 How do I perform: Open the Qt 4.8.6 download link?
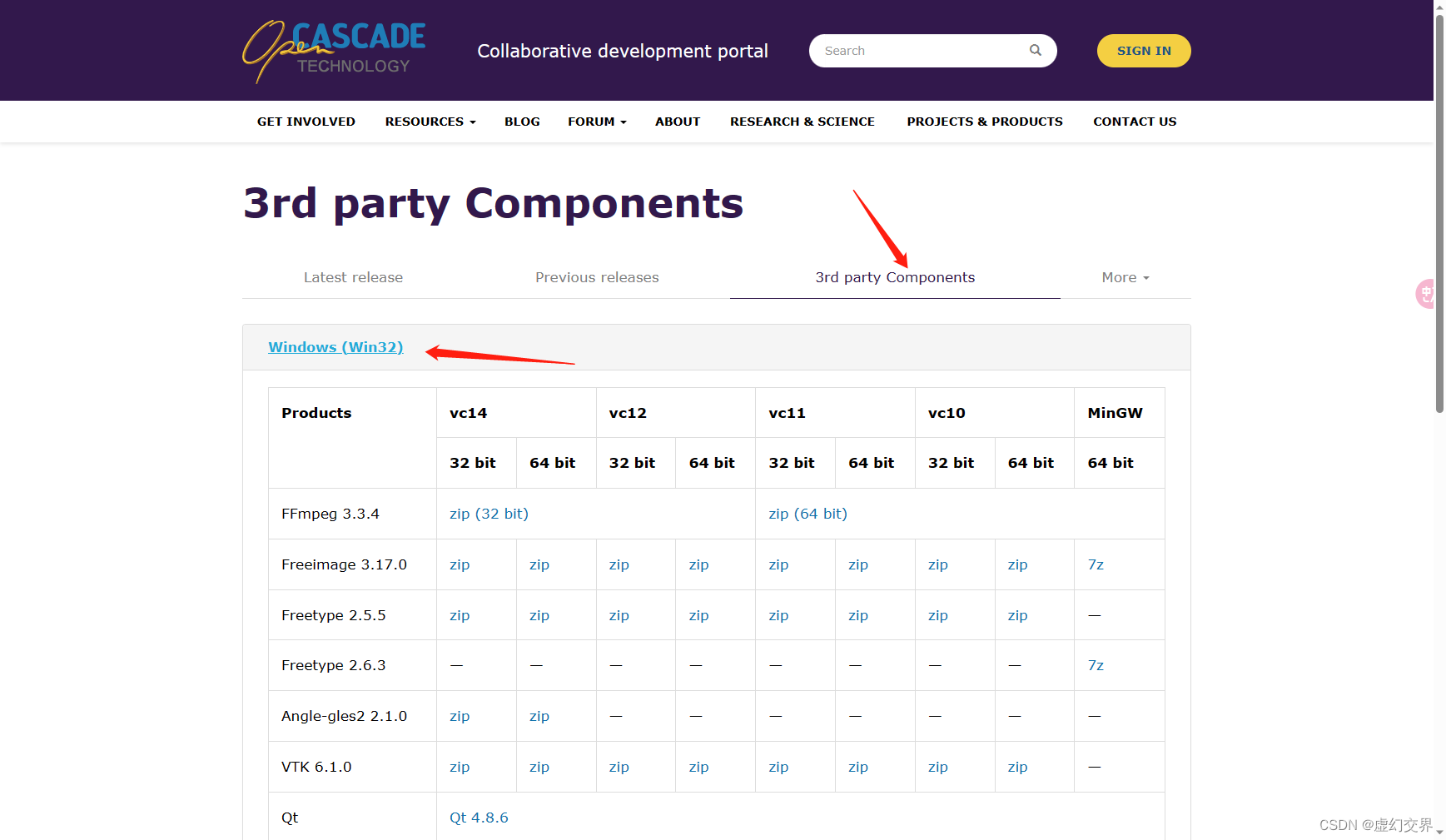pos(479,818)
